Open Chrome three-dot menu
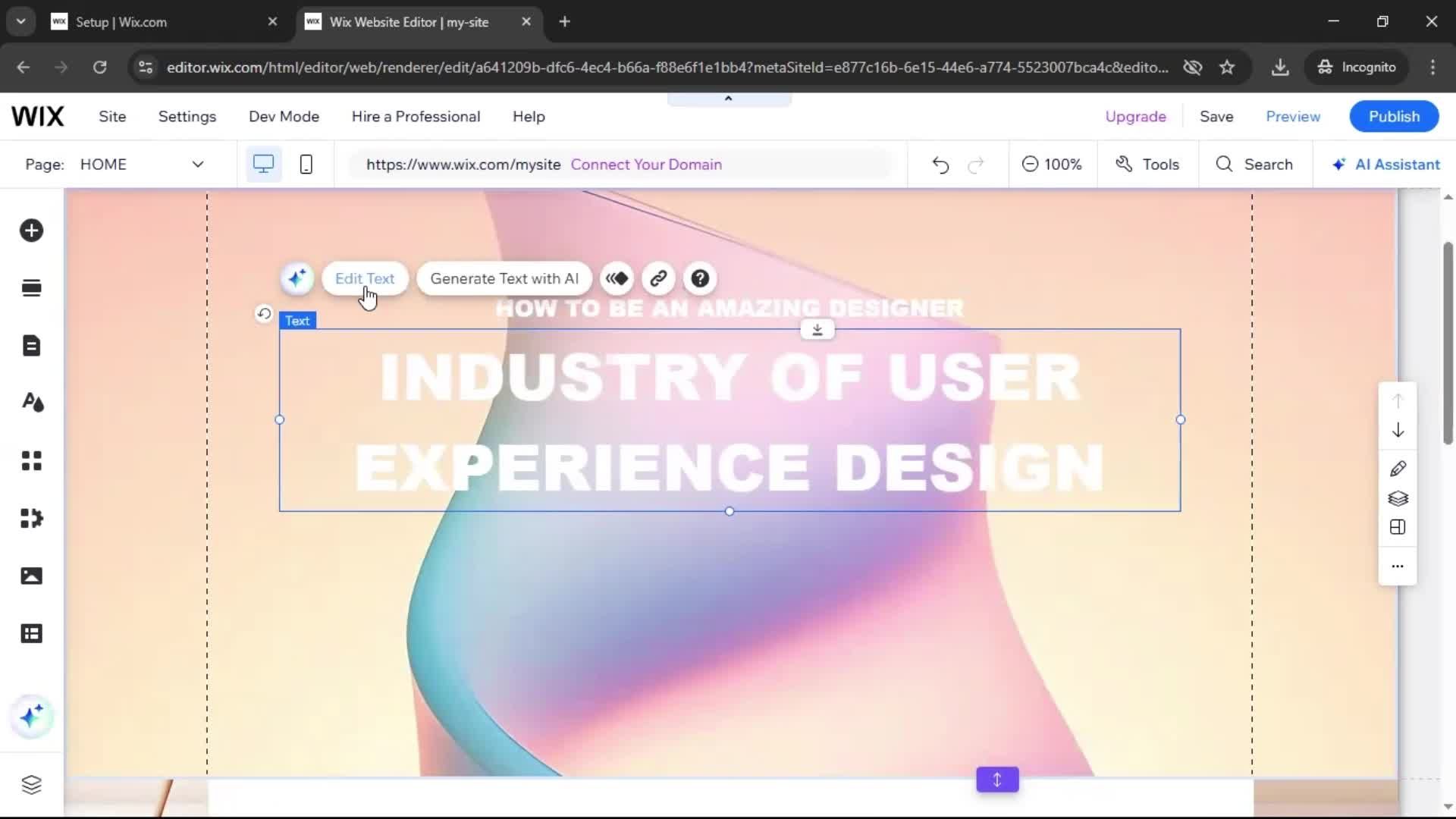This screenshot has width=1456, height=819. [x=1432, y=67]
